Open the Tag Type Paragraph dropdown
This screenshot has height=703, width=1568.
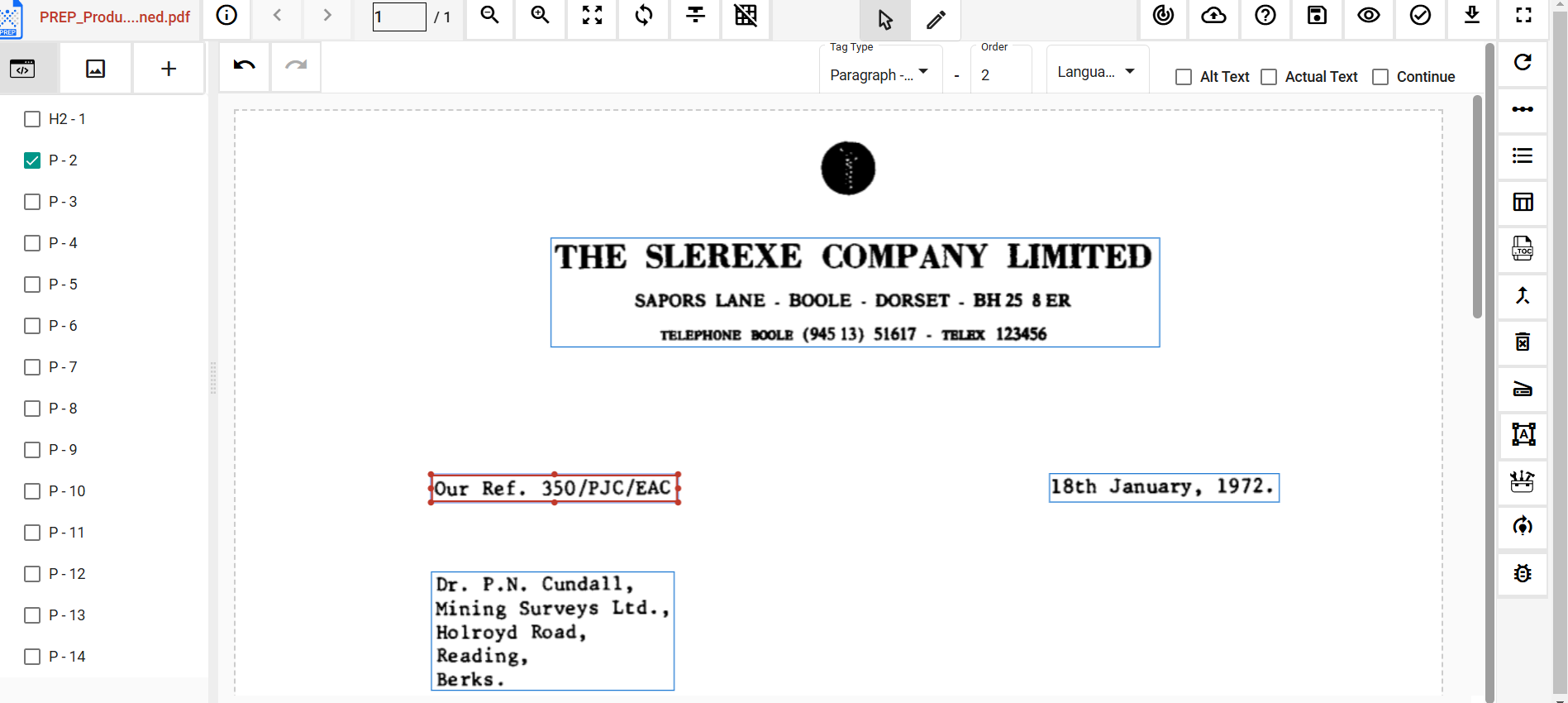click(x=880, y=74)
